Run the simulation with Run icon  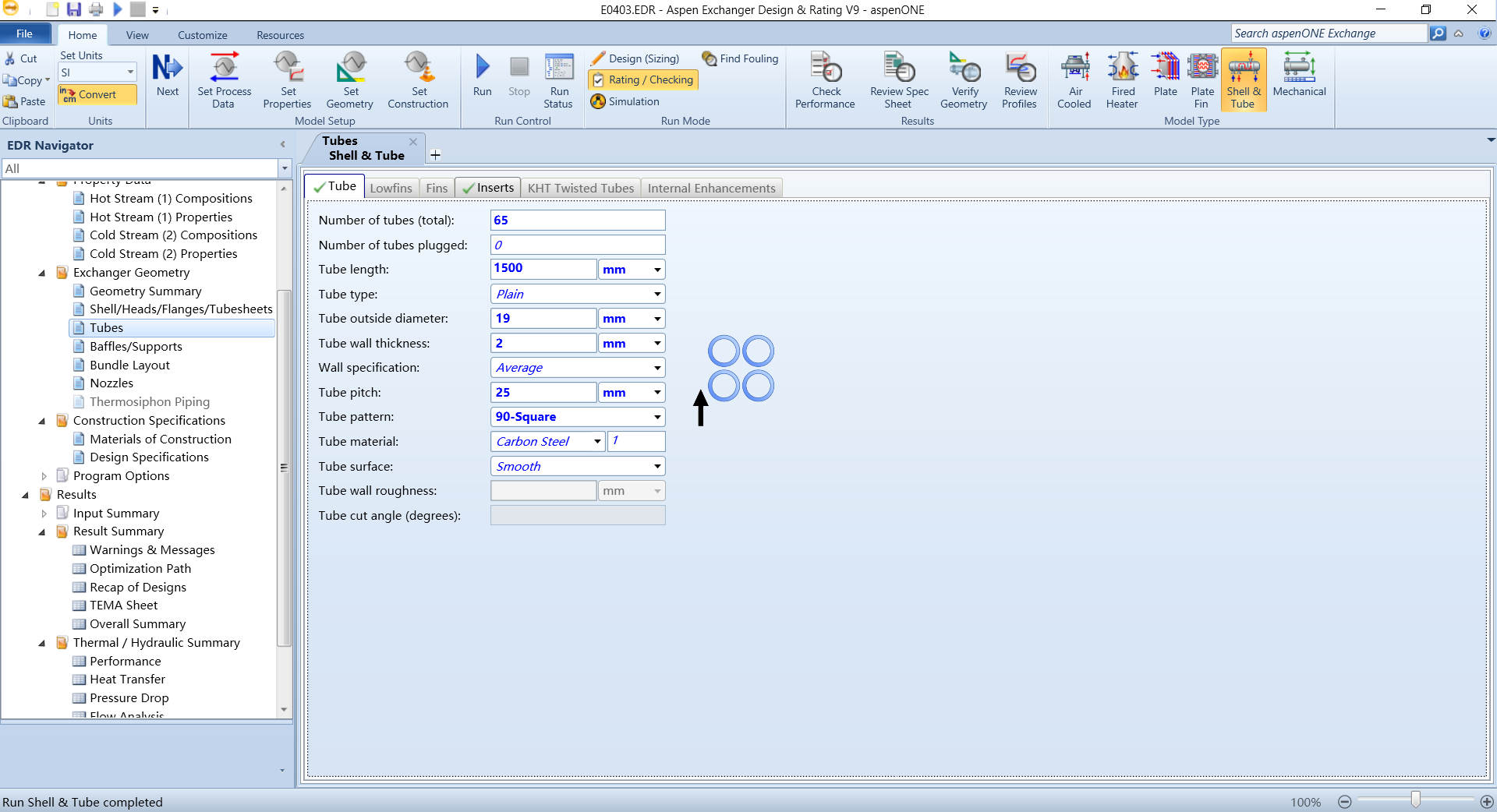tap(483, 69)
